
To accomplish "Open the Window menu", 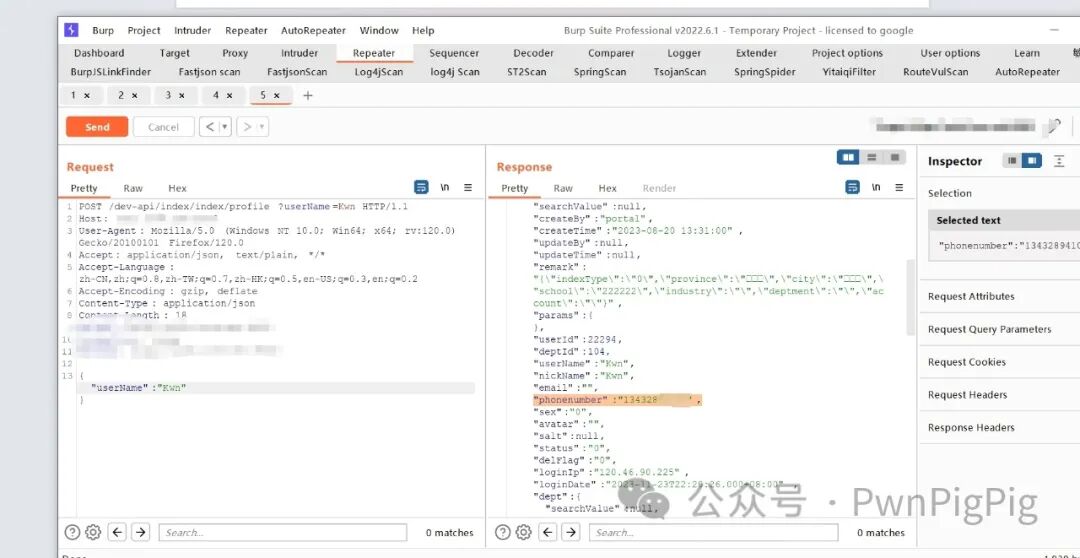I will click(379, 30).
